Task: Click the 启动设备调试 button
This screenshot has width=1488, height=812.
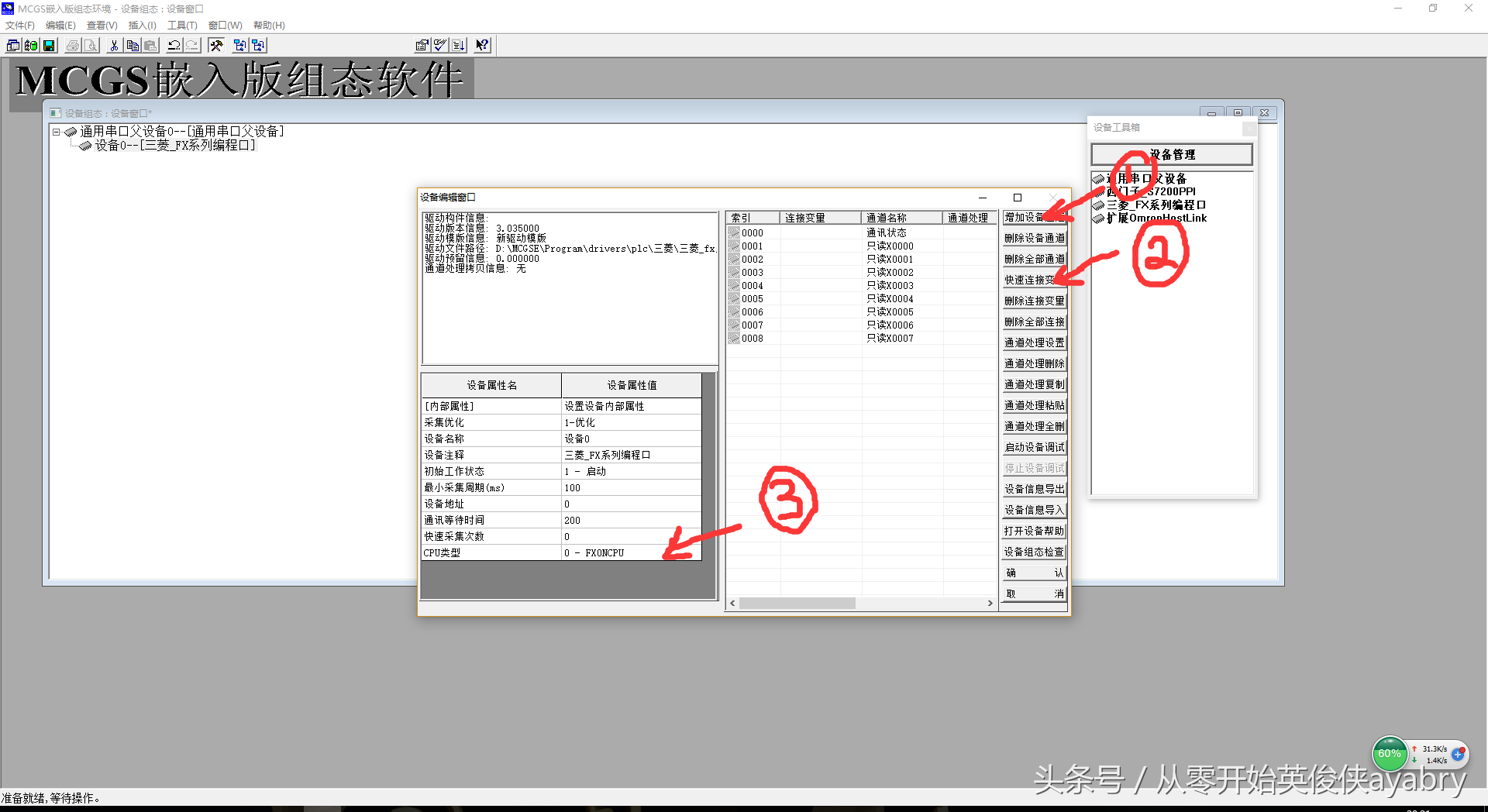Action: click(1034, 448)
